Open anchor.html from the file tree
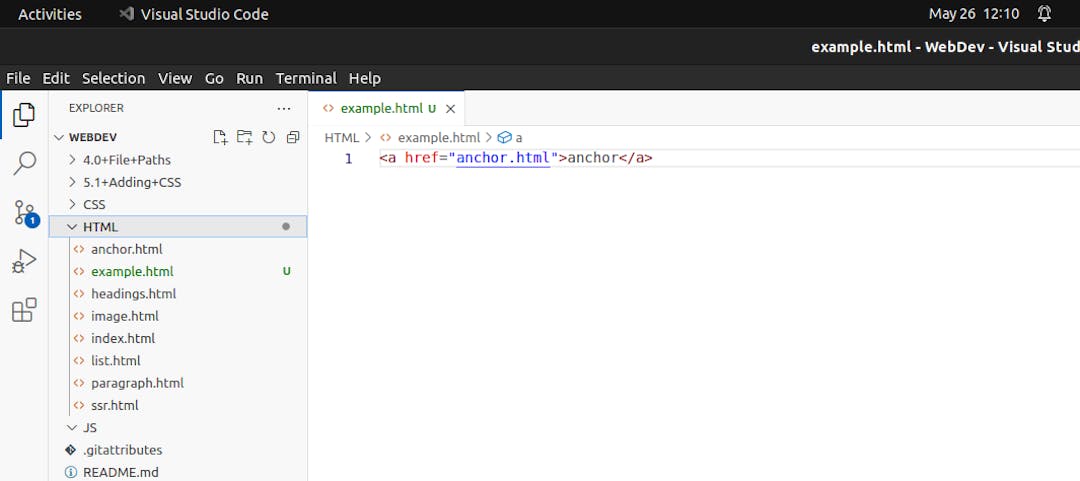The image size is (1080, 481). (126, 249)
